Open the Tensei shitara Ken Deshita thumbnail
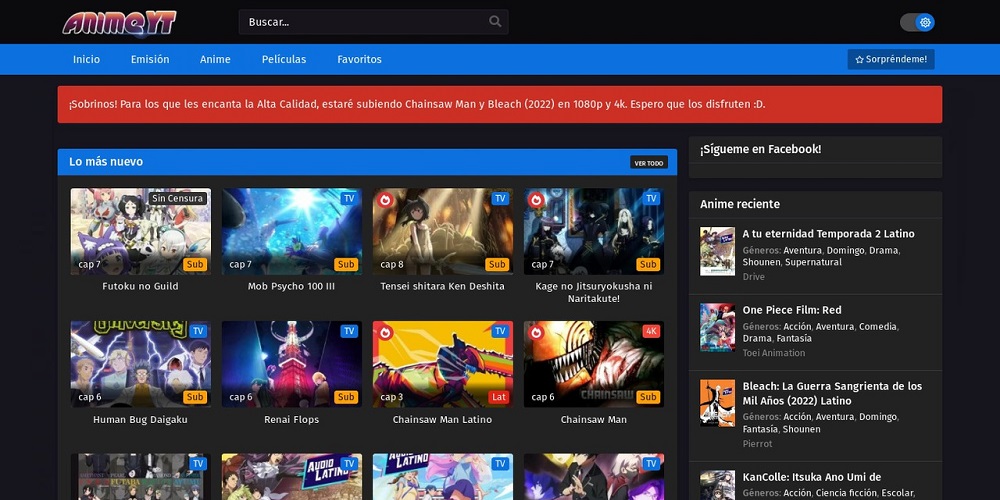 click(443, 232)
